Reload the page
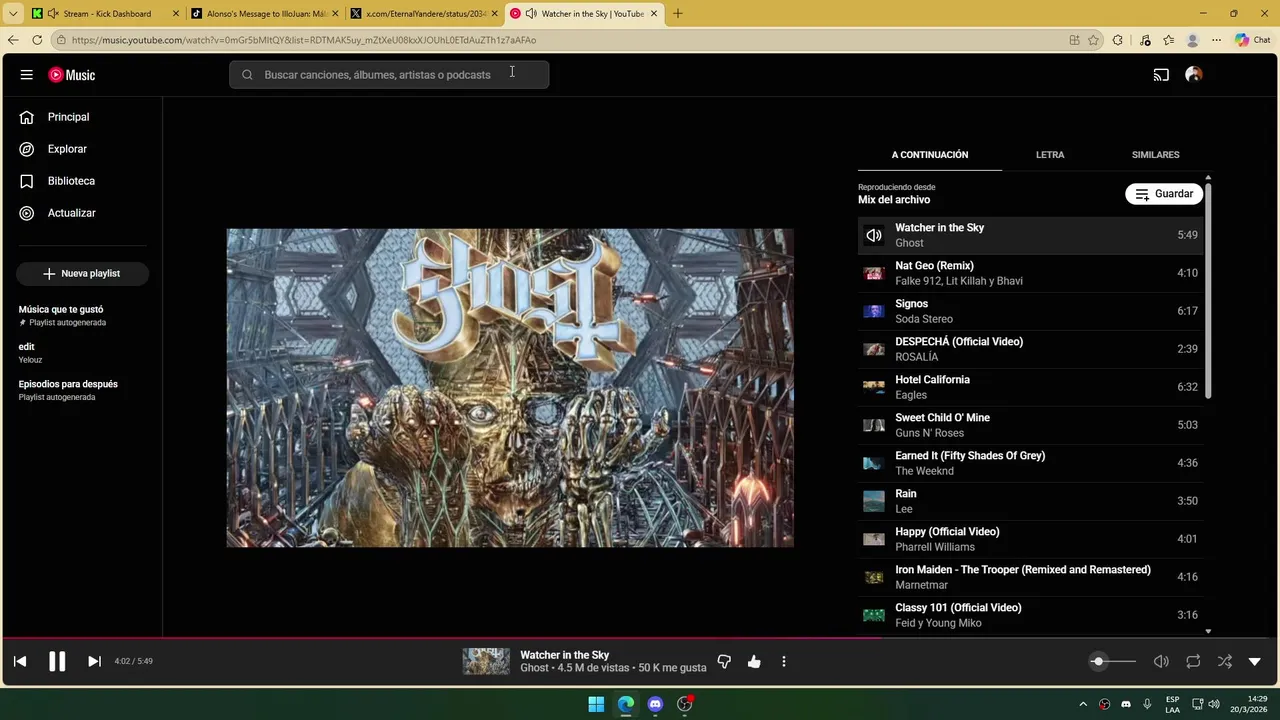1280x720 pixels. coord(37,40)
